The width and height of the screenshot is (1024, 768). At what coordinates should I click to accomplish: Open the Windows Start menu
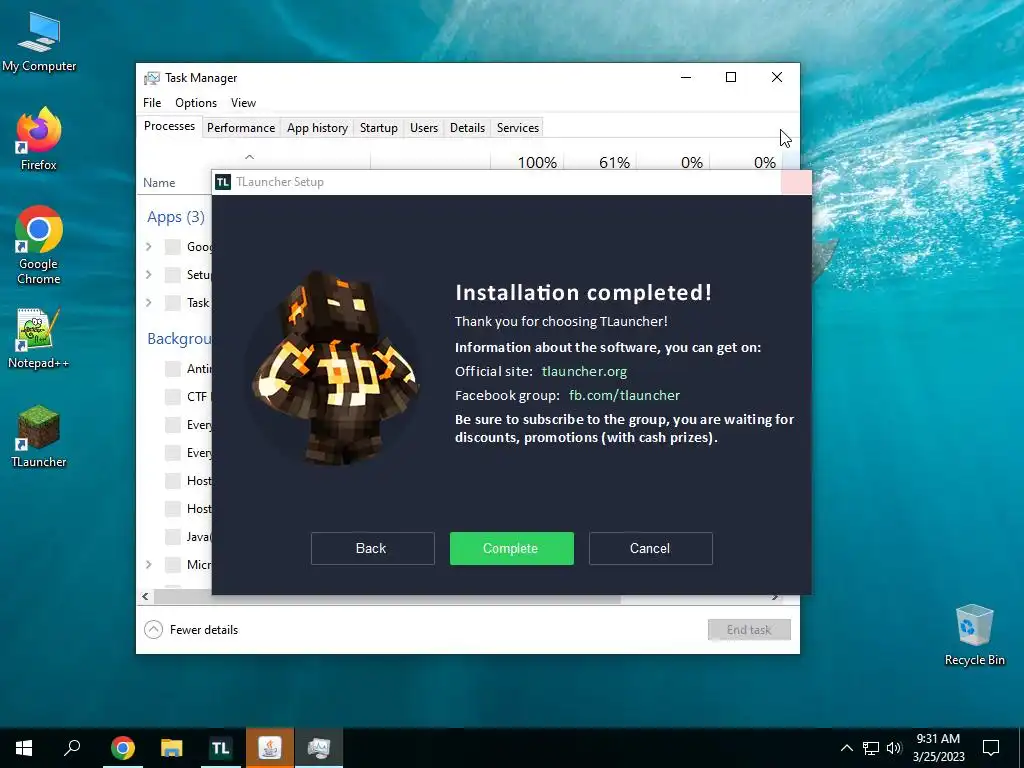point(24,748)
